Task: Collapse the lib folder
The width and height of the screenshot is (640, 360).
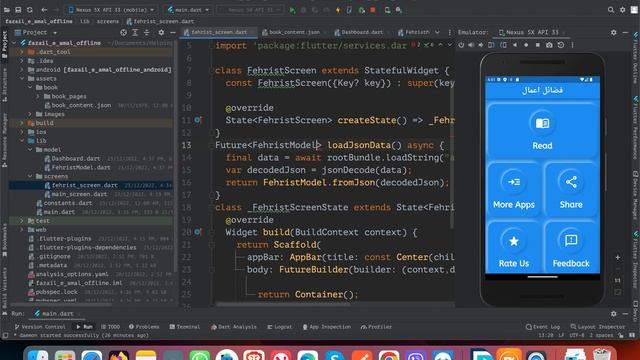Action: tap(22, 140)
